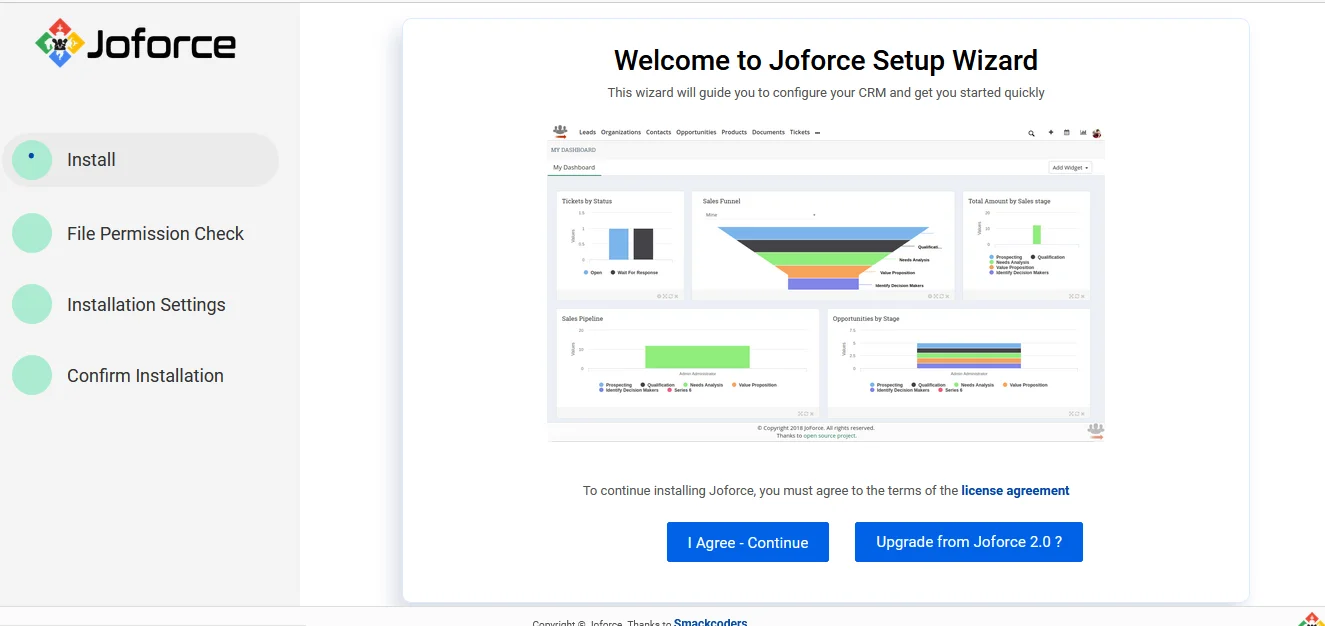Click Upgrade from Joforce 2.0 button
Viewport: 1325px width, 626px height.
968,542
